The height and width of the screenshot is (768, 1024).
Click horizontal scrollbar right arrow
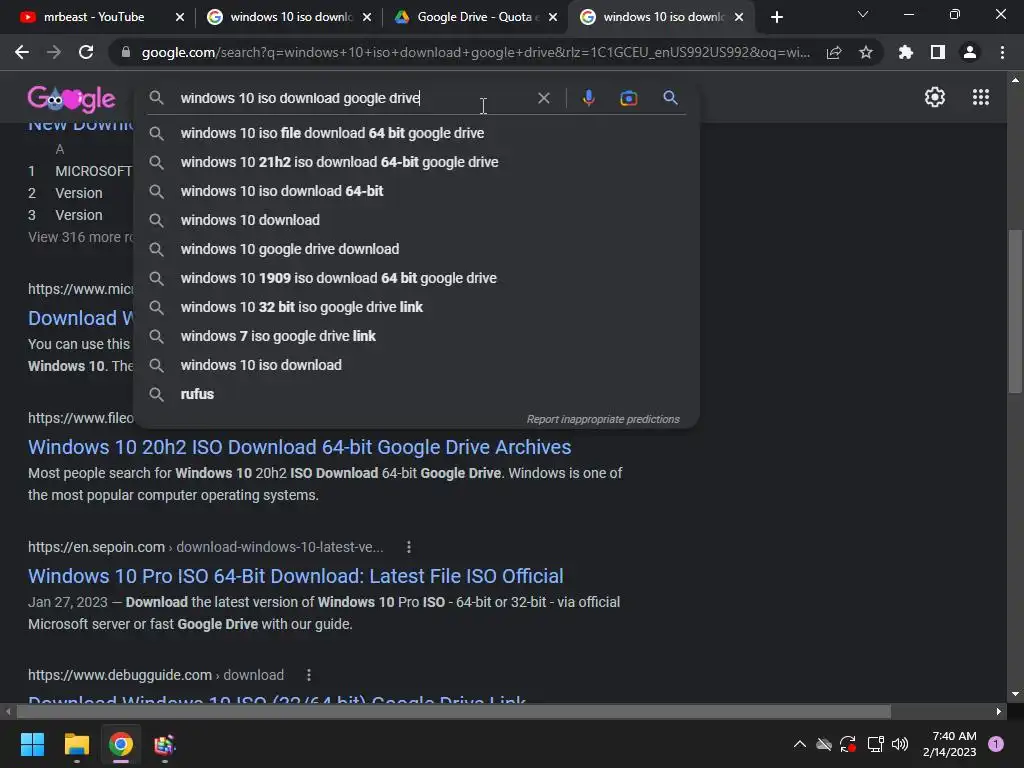pyautogui.click(x=999, y=711)
